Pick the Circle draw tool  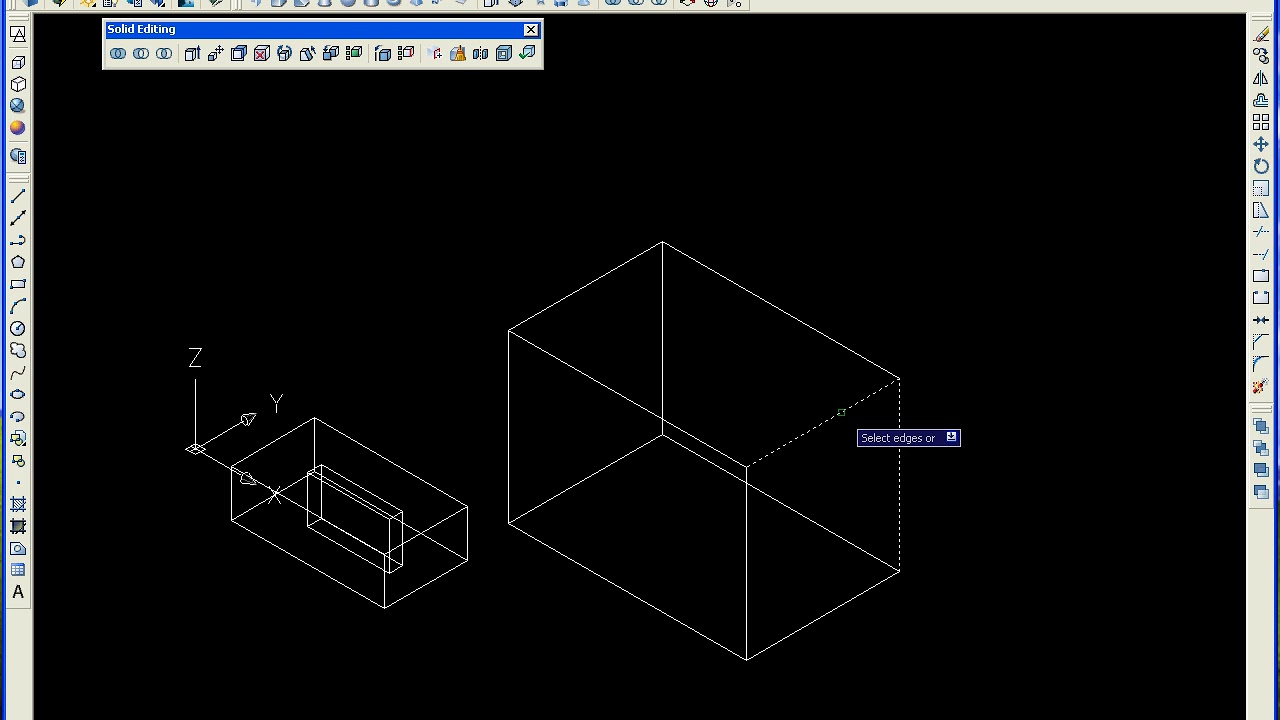(x=18, y=328)
